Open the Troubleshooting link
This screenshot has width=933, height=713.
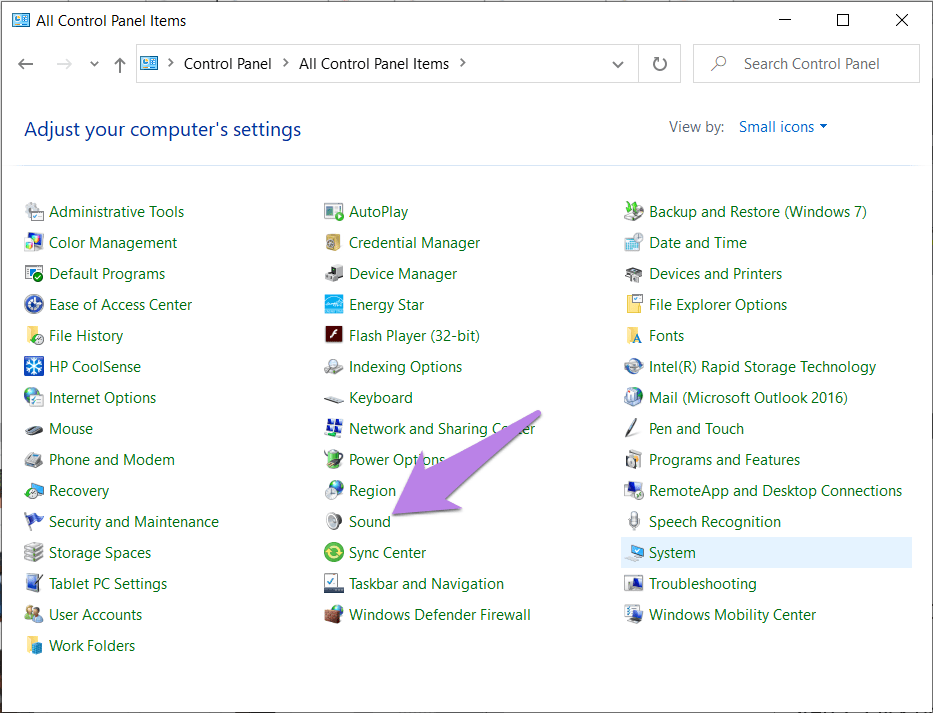(702, 584)
